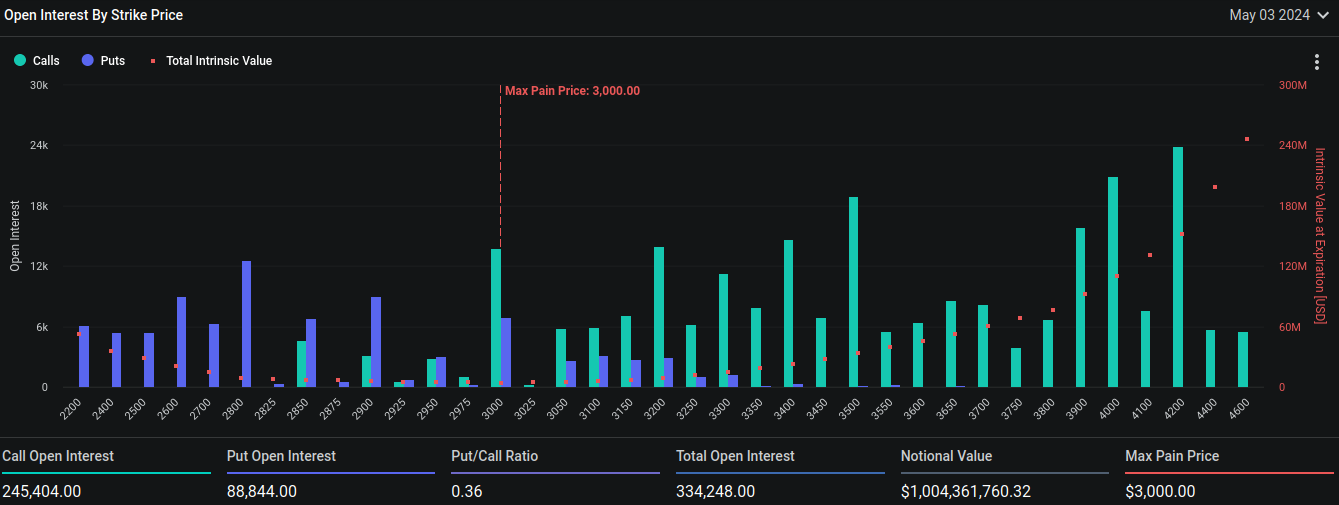Click the Put Open Interest stat card
The width and height of the screenshot is (1339, 505).
(x=330, y=473)
